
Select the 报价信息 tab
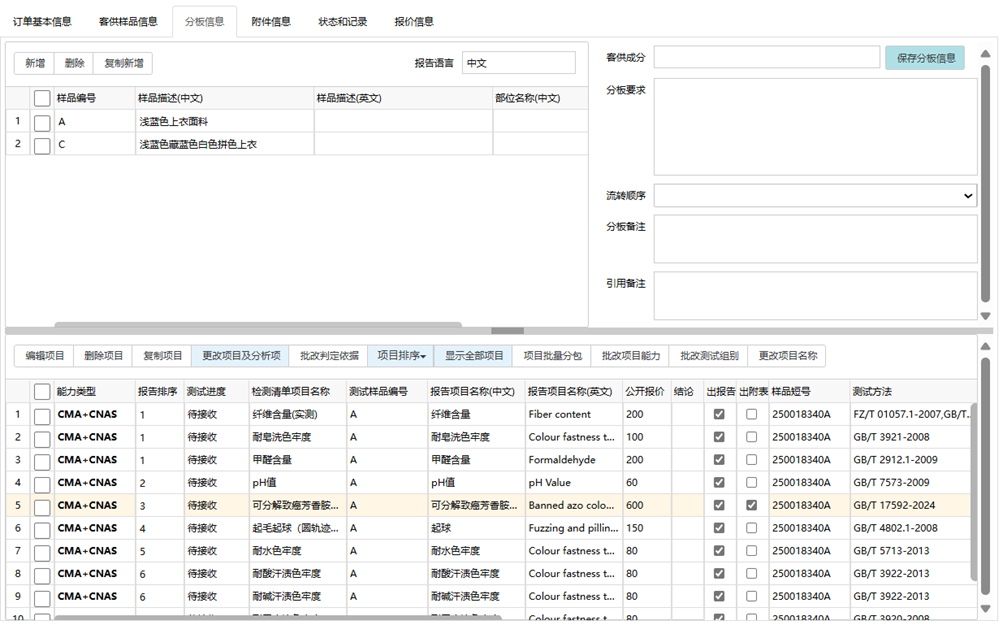[x=414, y=20]
